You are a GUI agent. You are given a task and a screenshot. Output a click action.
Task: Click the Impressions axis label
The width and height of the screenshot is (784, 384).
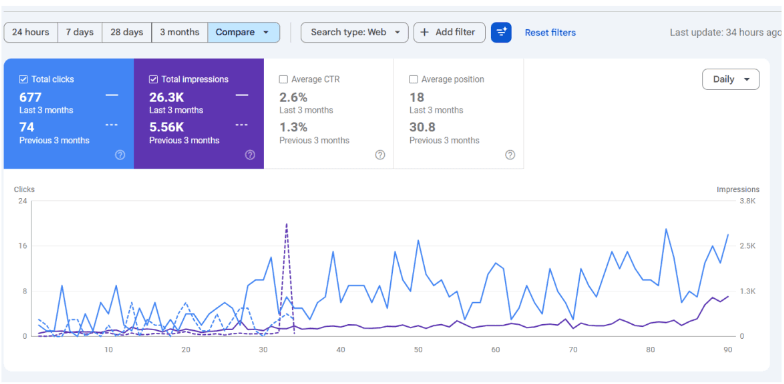(x=738, y=190)
